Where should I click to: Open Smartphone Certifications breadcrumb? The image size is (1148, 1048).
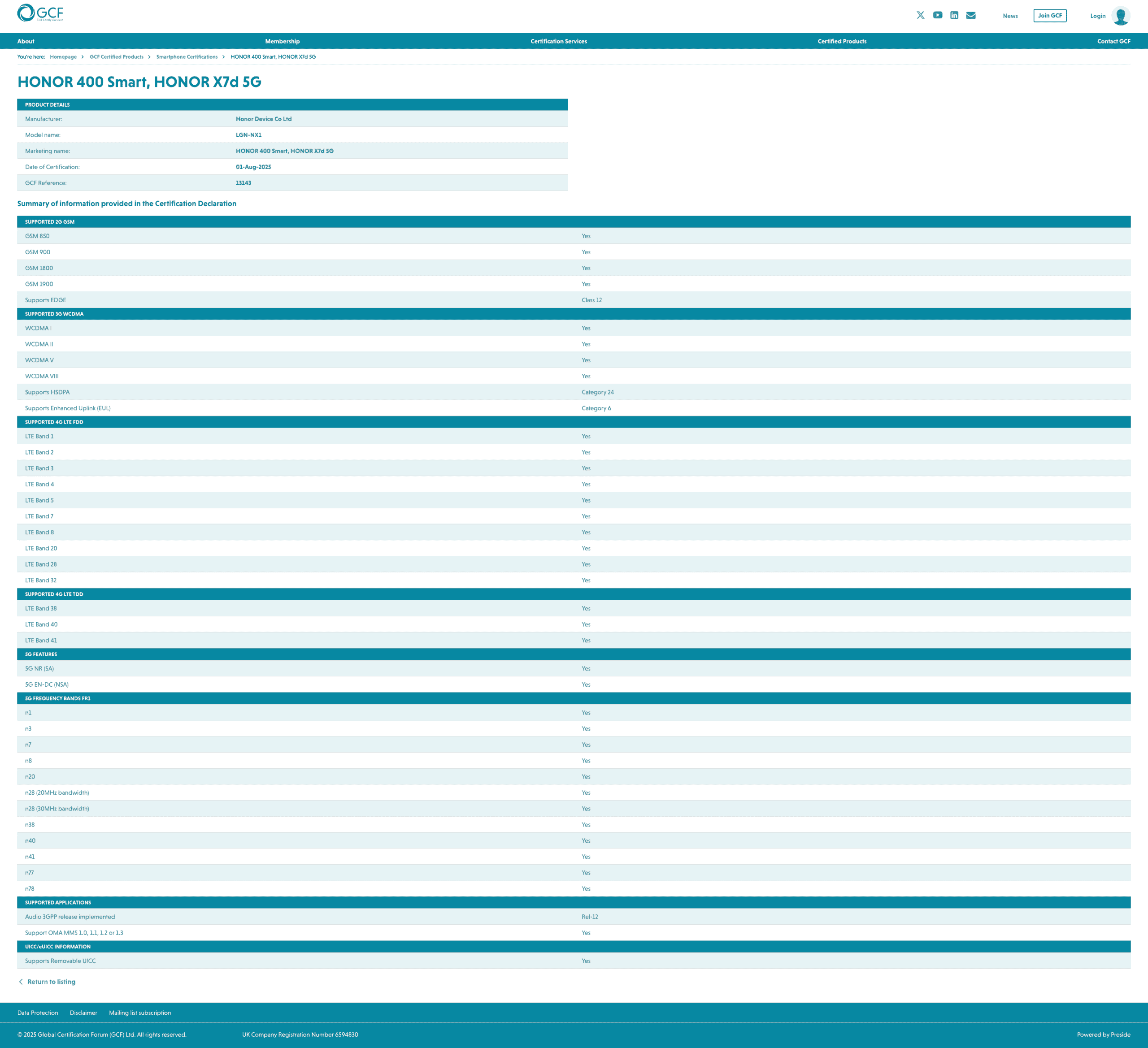(x=187, y=57)
